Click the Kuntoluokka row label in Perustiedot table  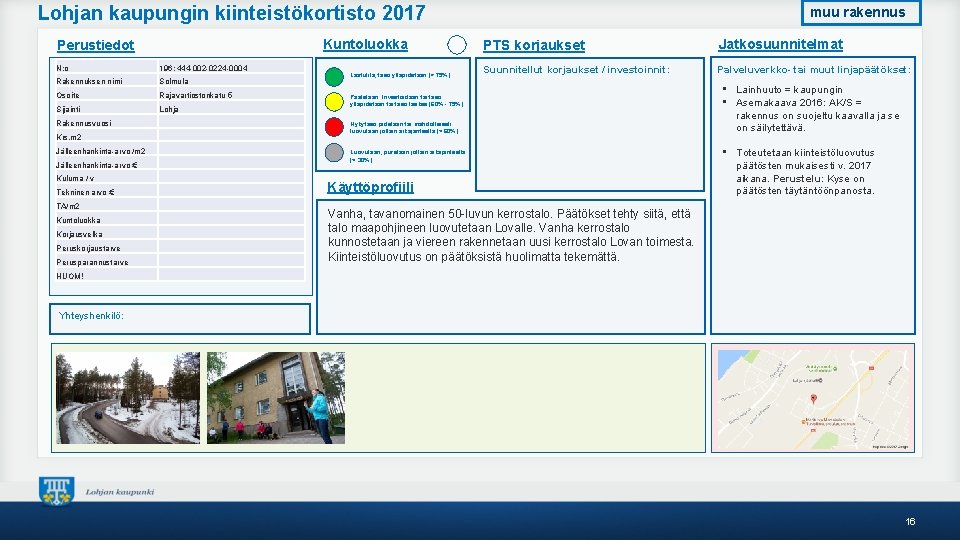coord(78,220)
